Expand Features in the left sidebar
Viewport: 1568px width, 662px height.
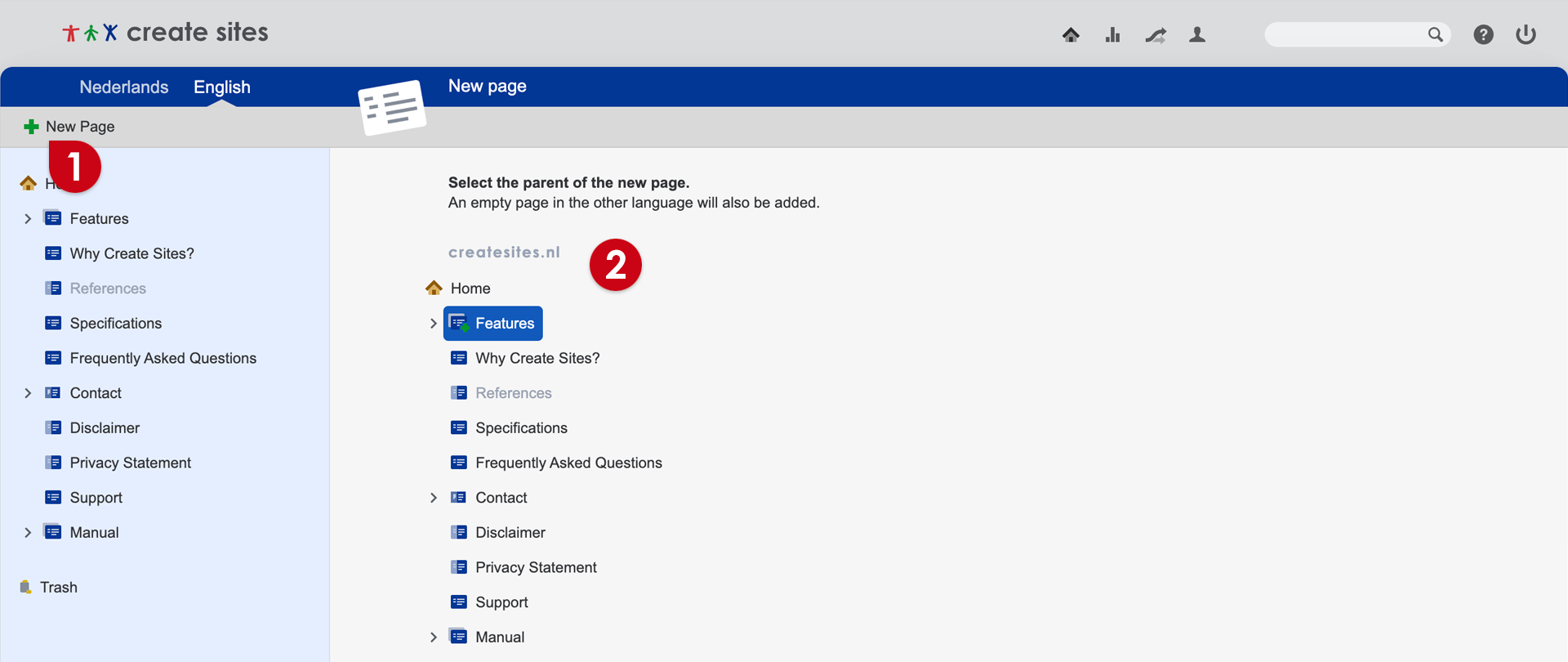(28, 218)
